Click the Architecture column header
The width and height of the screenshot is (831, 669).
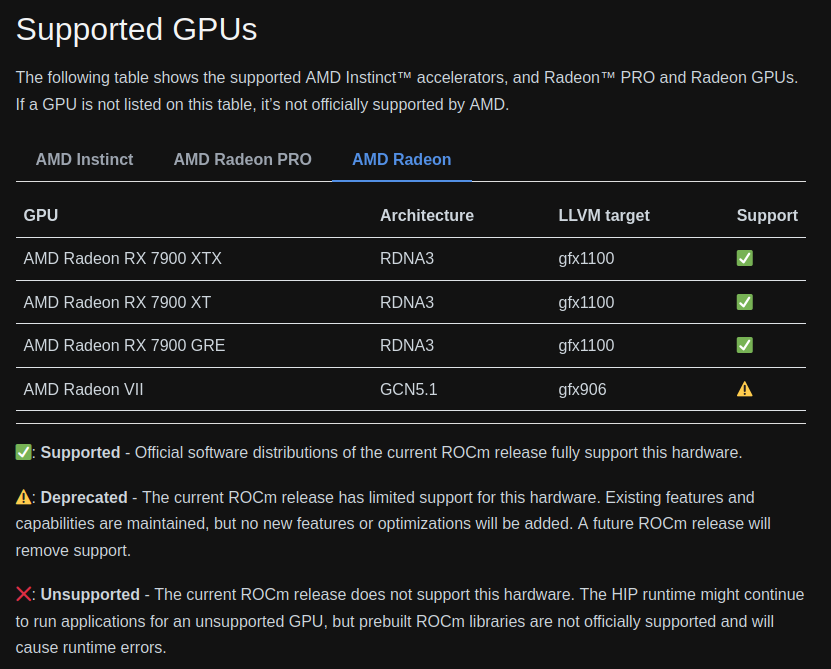426,215
